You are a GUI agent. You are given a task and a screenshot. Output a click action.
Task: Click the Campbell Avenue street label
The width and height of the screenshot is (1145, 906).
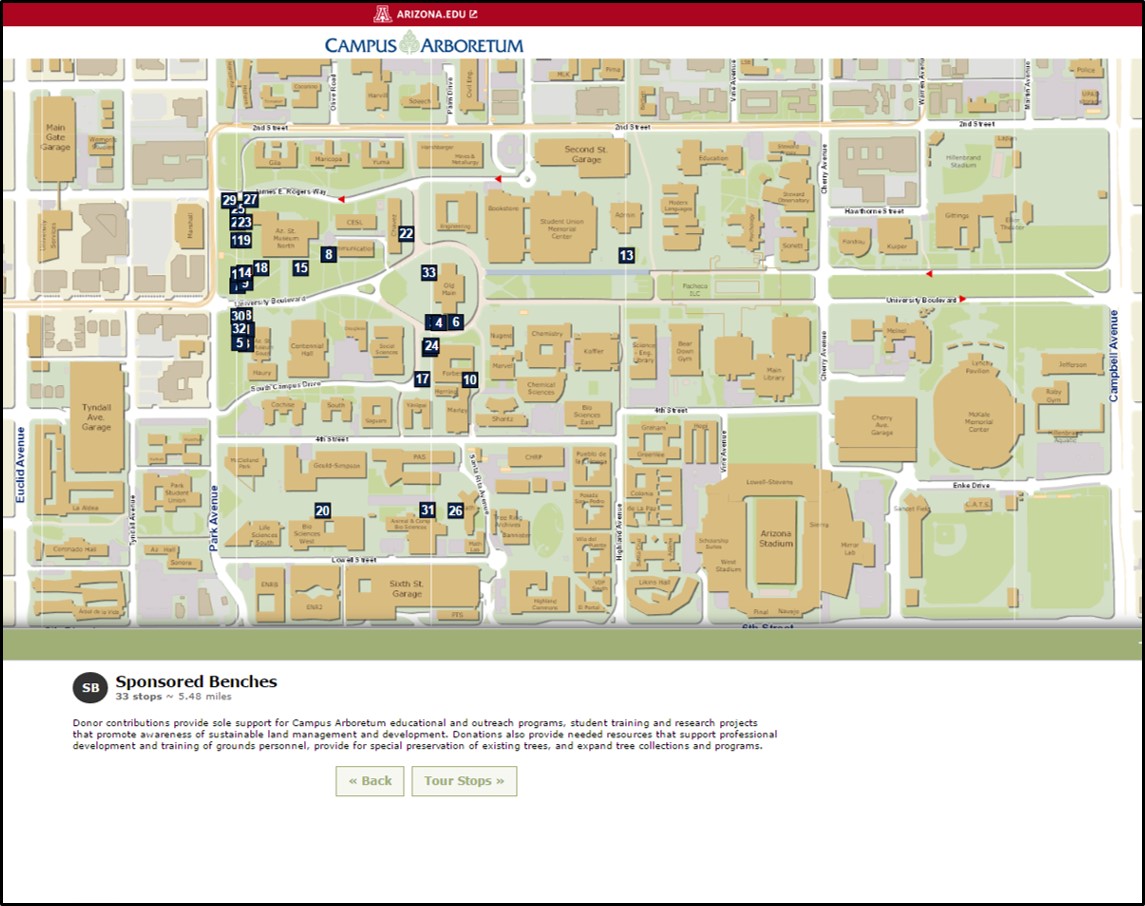click(x=1114, y=356)
